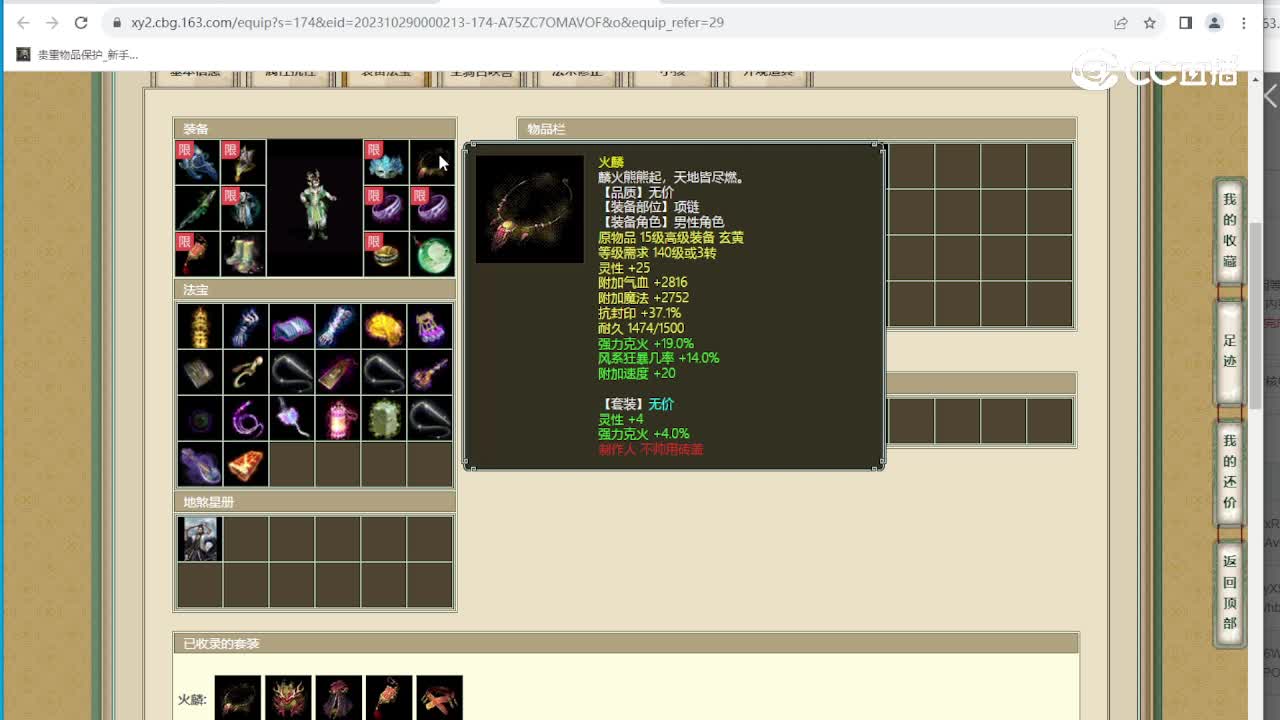The image size is (1280, 720).
Task: Click the blue claw gauntlet treasure icon
Action: point(246,326)
